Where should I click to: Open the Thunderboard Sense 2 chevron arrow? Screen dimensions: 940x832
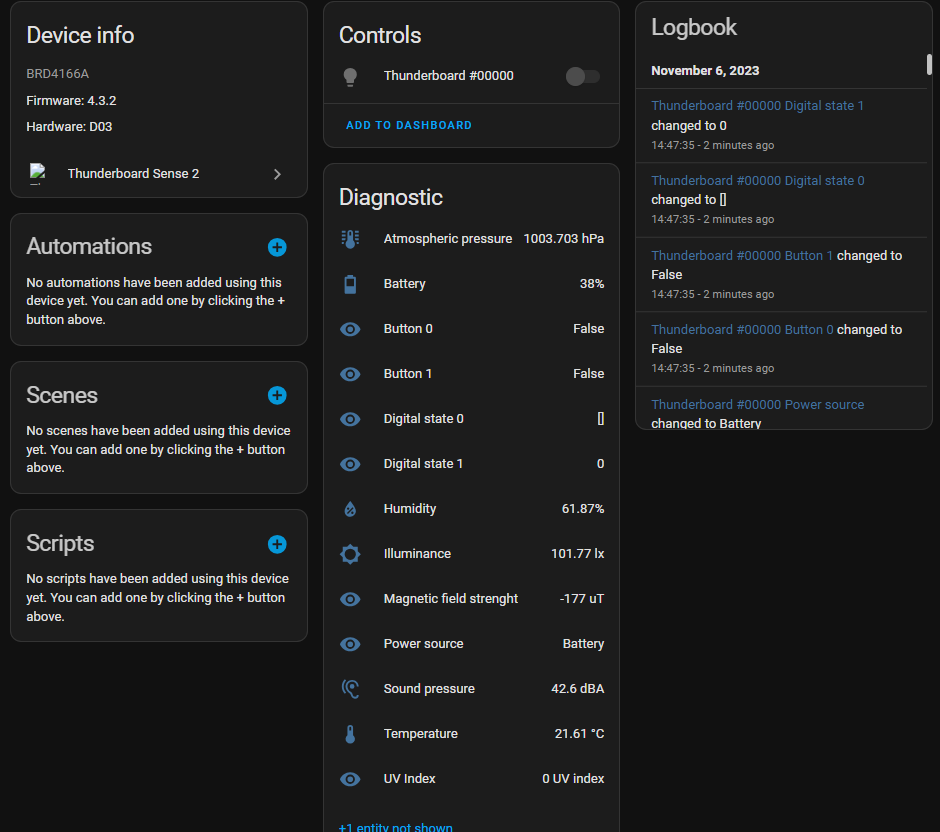tap(277, 174)
